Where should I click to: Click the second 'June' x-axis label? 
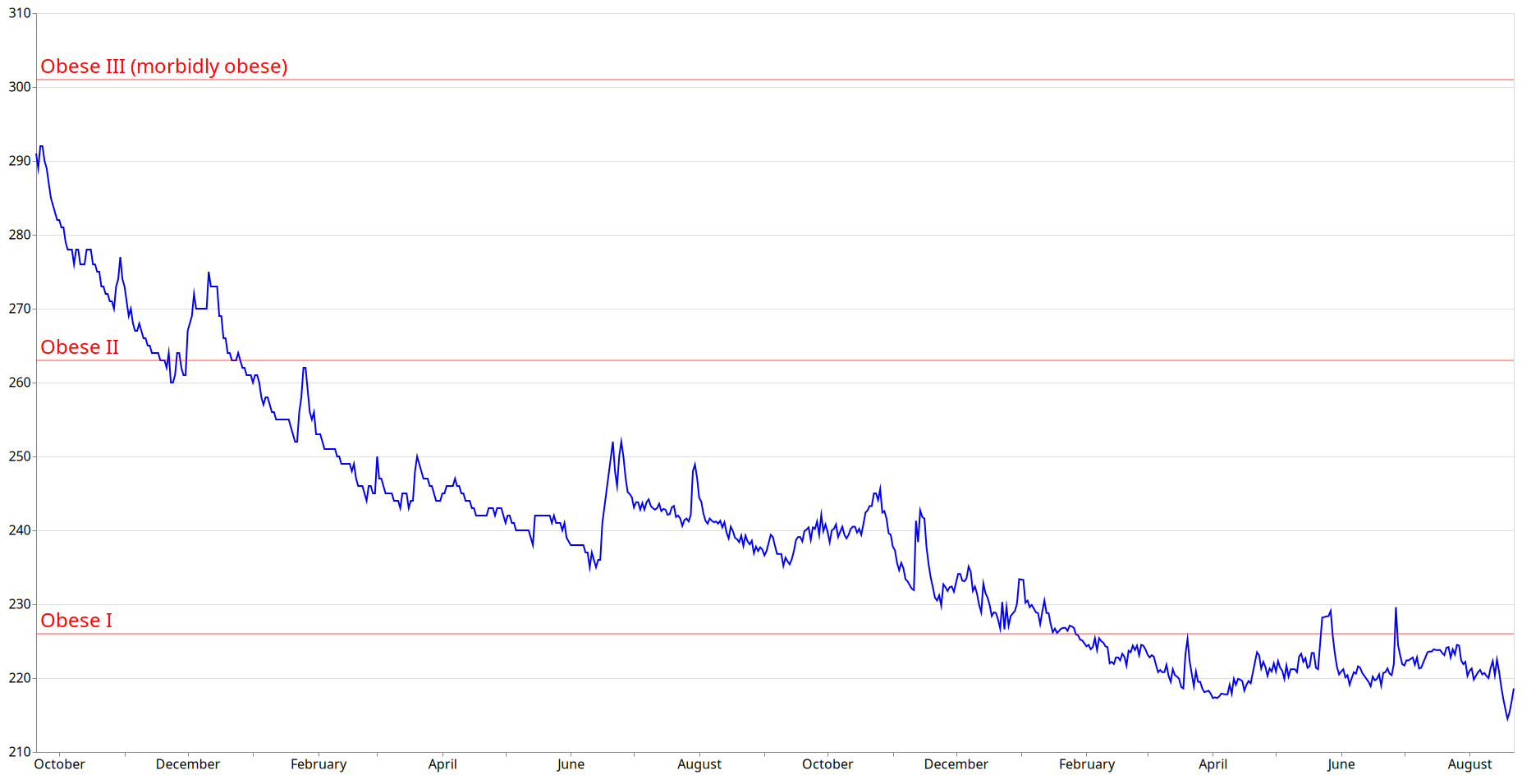point(1341,764)
